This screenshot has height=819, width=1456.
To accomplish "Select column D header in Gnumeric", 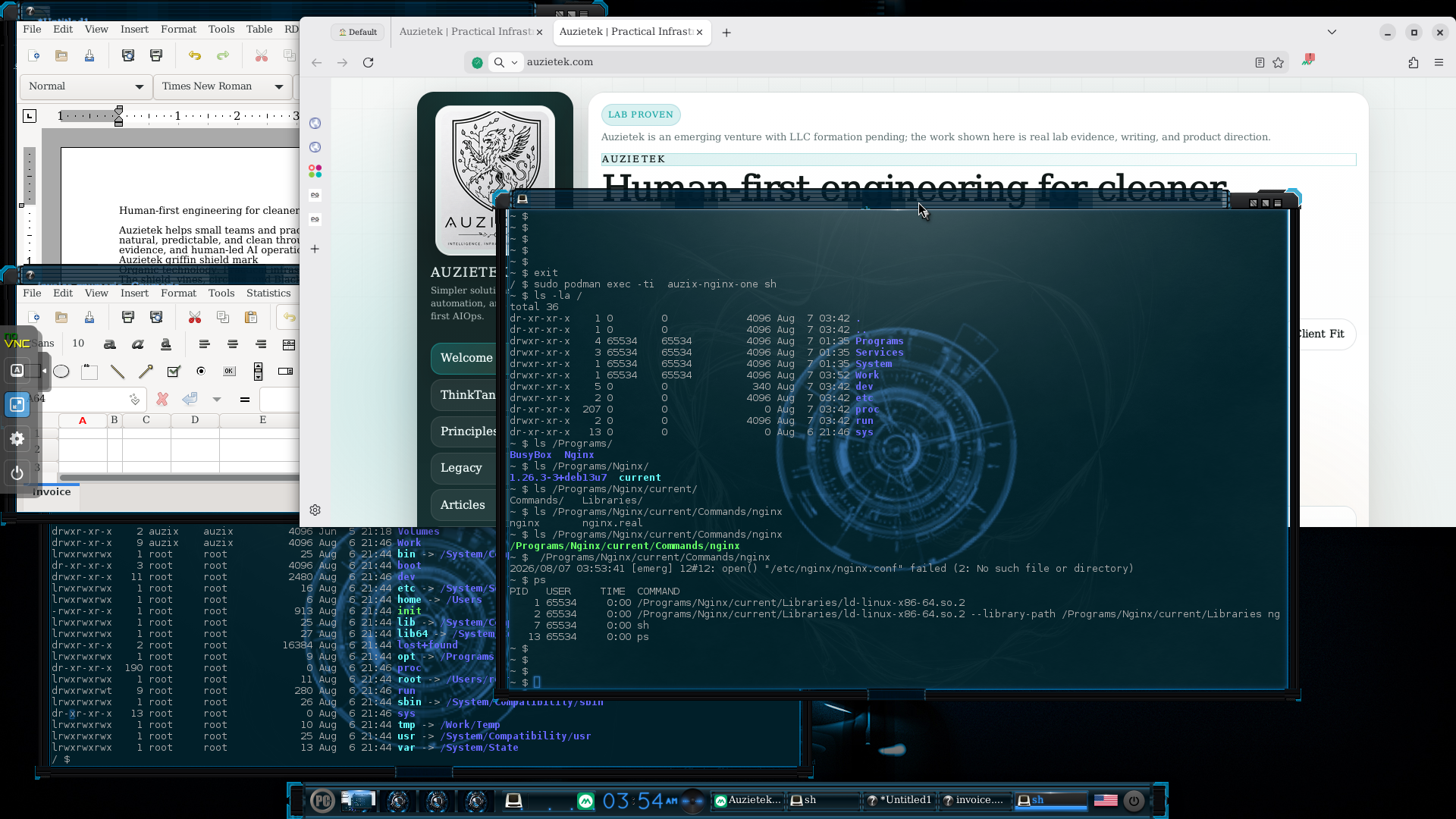I will tap(195, 420).
